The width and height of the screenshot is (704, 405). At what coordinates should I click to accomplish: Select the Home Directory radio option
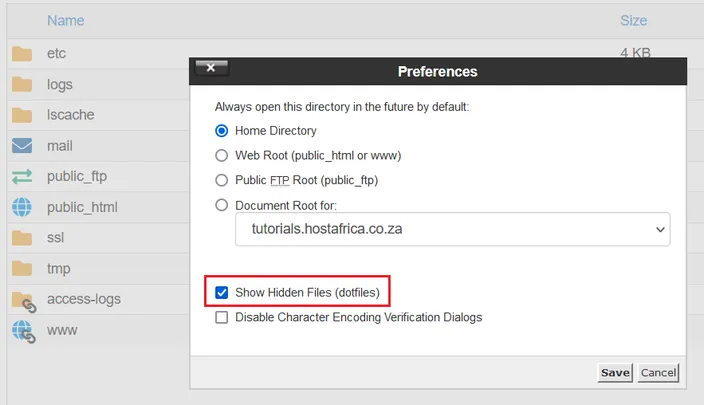221,131
